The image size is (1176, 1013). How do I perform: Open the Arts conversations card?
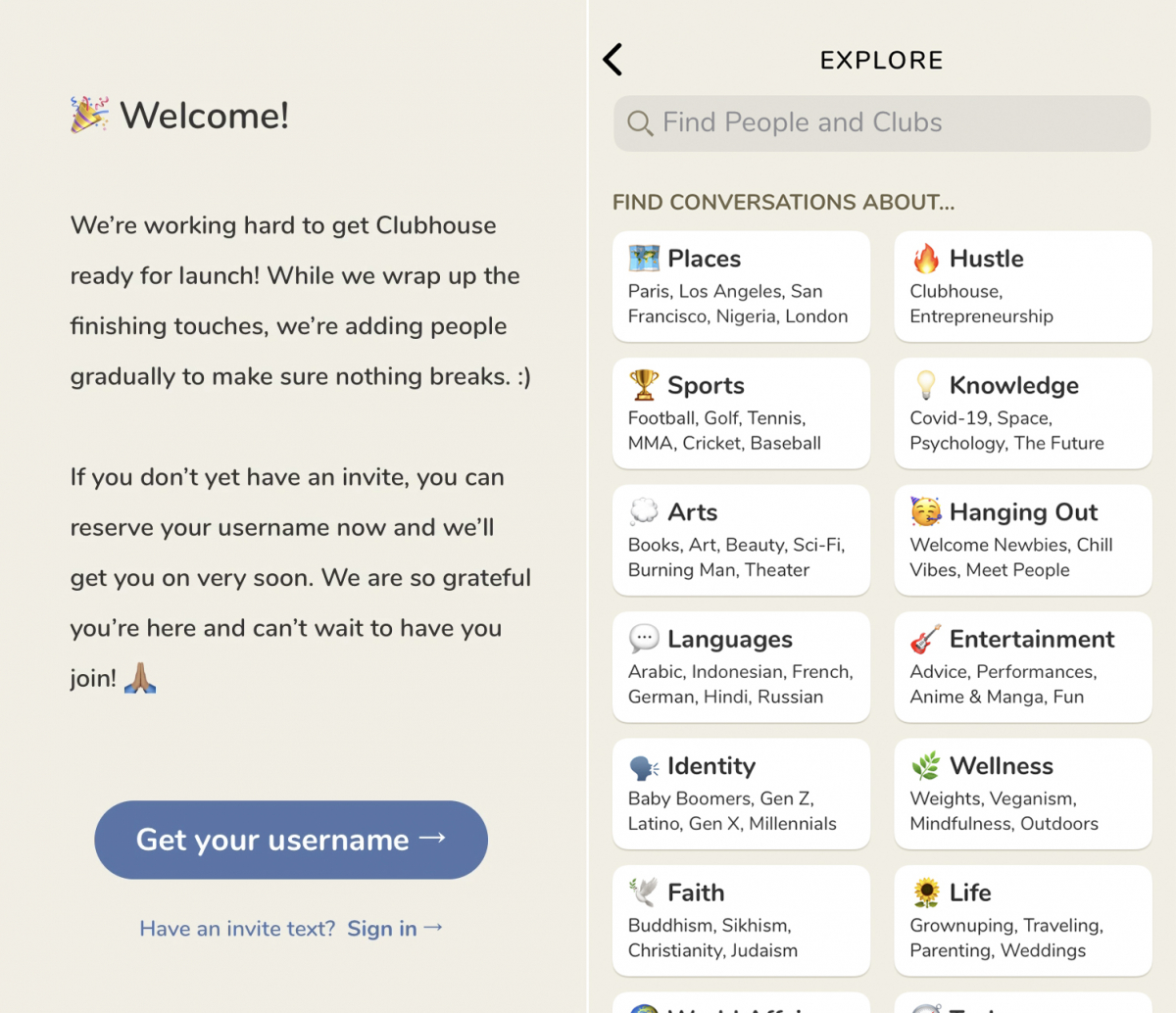click(741, 540)
